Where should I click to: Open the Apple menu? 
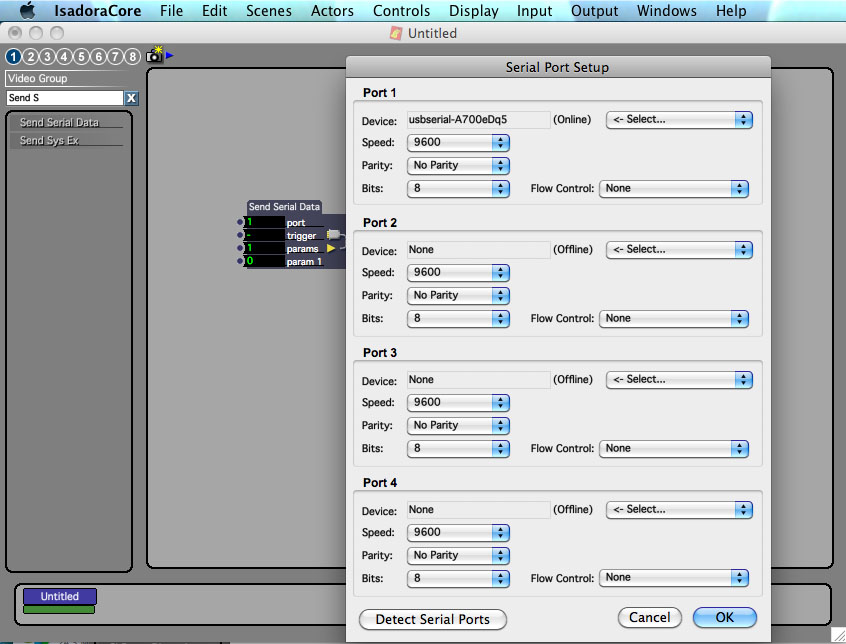tap(27, 11)
